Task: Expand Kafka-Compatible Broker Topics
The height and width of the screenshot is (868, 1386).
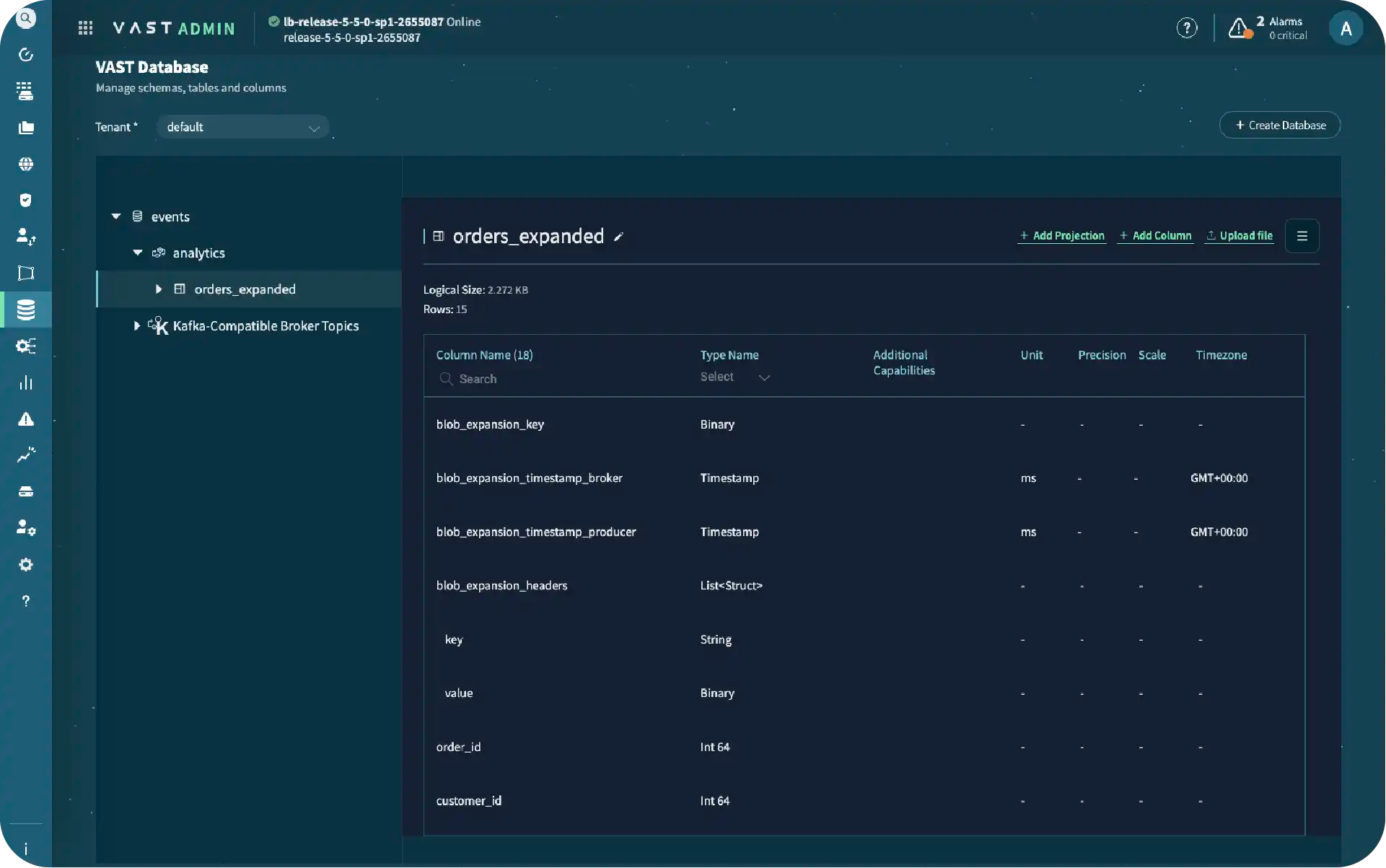Action: pyautogui.click(x=137, y=326)
